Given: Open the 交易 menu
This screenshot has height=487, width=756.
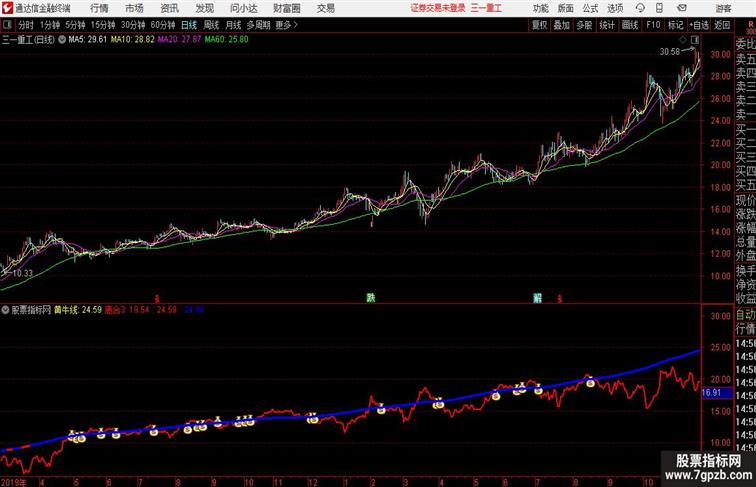Looking at the screenshot, I should tap(325, 8).
